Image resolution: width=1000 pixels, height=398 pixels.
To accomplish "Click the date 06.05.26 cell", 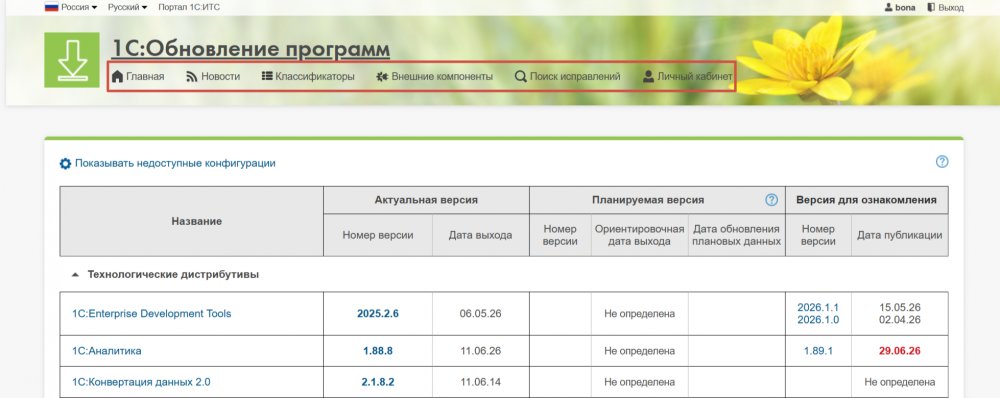I will [x=480, y=314].
